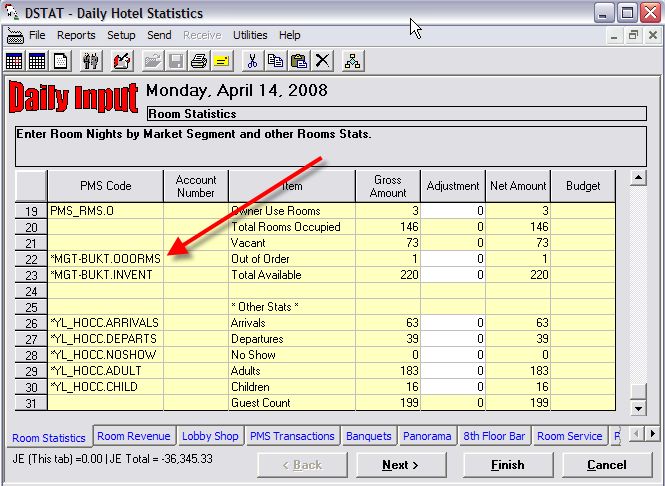The image size is (665, 486).
Task: Click the yellow note toolbar icon
Action: (222, 61)
